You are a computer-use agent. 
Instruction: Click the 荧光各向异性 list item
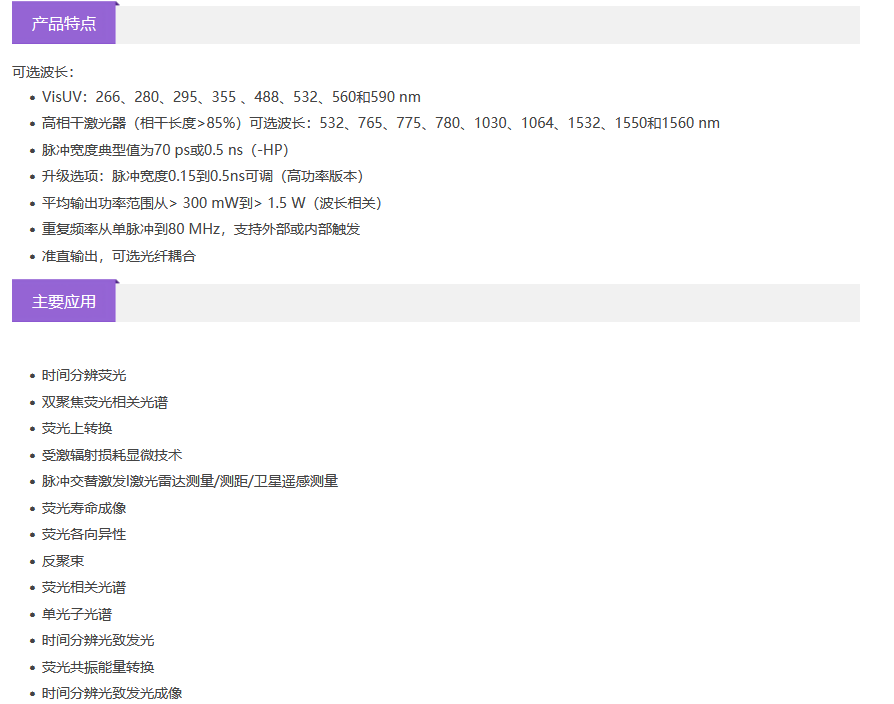click(x=84, y=534)
